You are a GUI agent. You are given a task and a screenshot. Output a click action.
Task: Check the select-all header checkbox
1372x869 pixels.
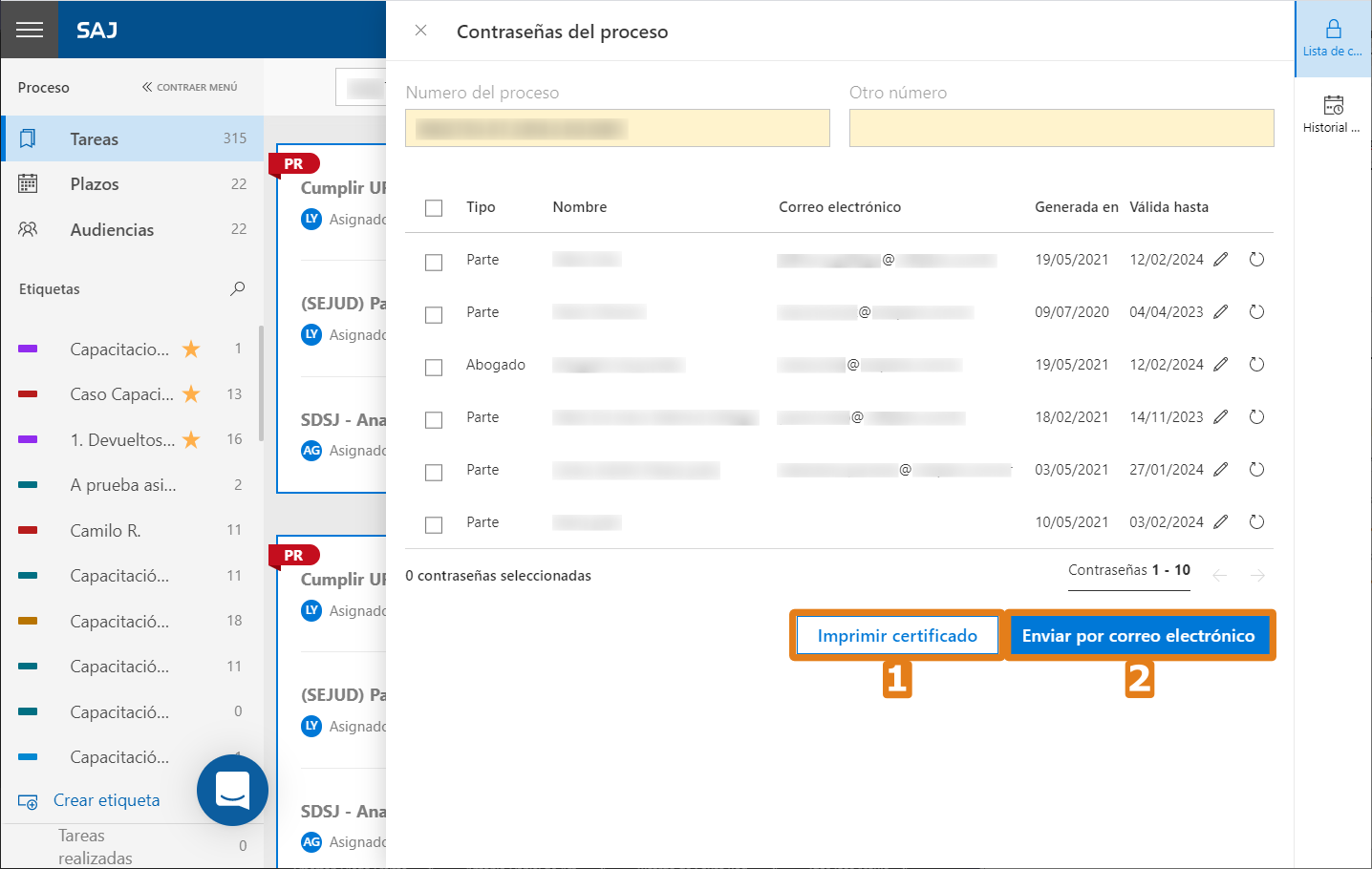(434, 208)
